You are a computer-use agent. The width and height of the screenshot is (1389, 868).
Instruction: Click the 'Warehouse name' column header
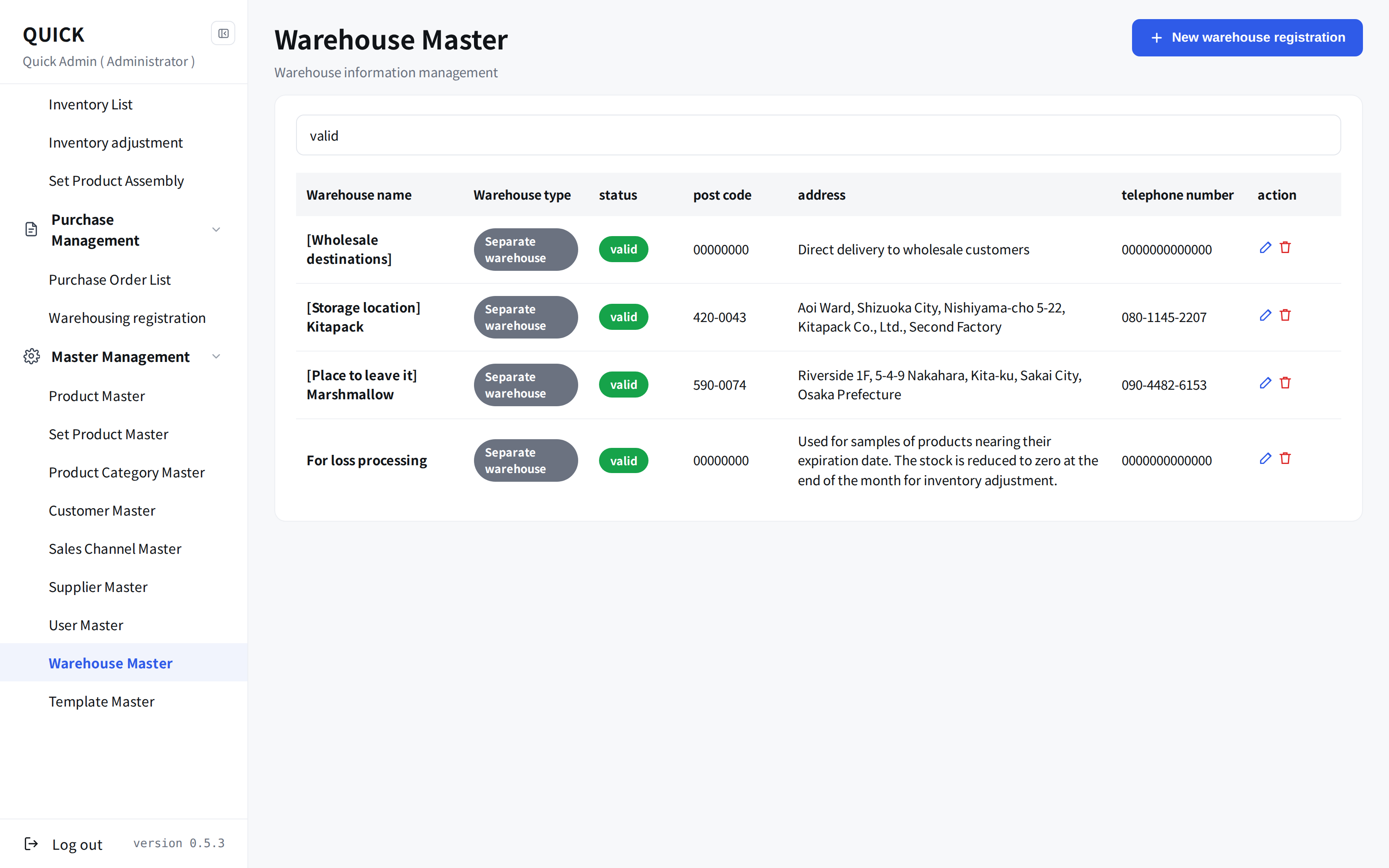(359, 195)
